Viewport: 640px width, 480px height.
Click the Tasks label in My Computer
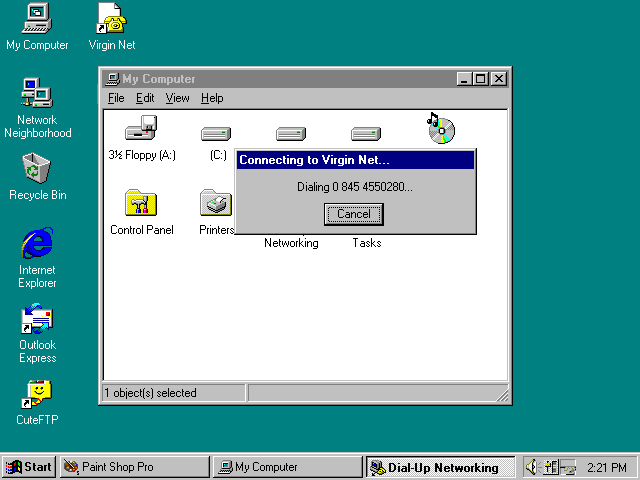pyautogui.click(x=367, y=243)
